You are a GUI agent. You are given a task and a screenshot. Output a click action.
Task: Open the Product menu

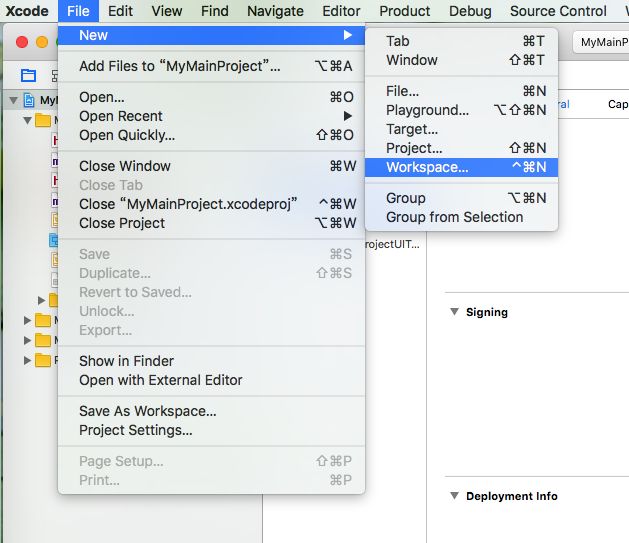[x=405, y=11]
